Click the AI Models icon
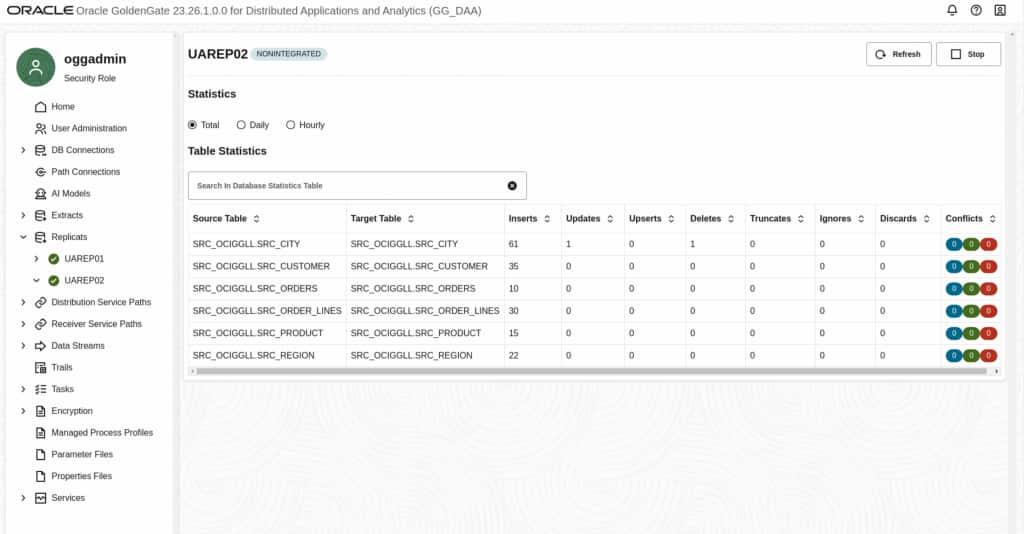The width and height of the screenshot is (1024, 534). [40, 194]
